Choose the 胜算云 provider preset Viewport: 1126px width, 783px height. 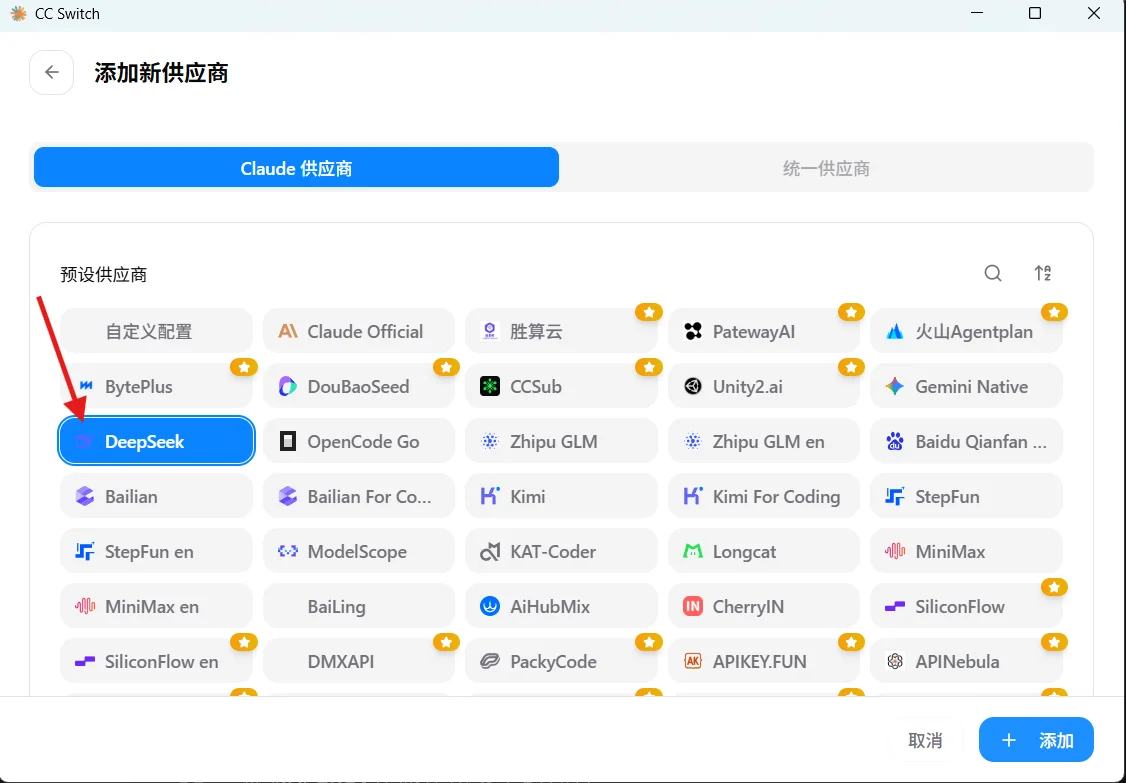(562, 331)
